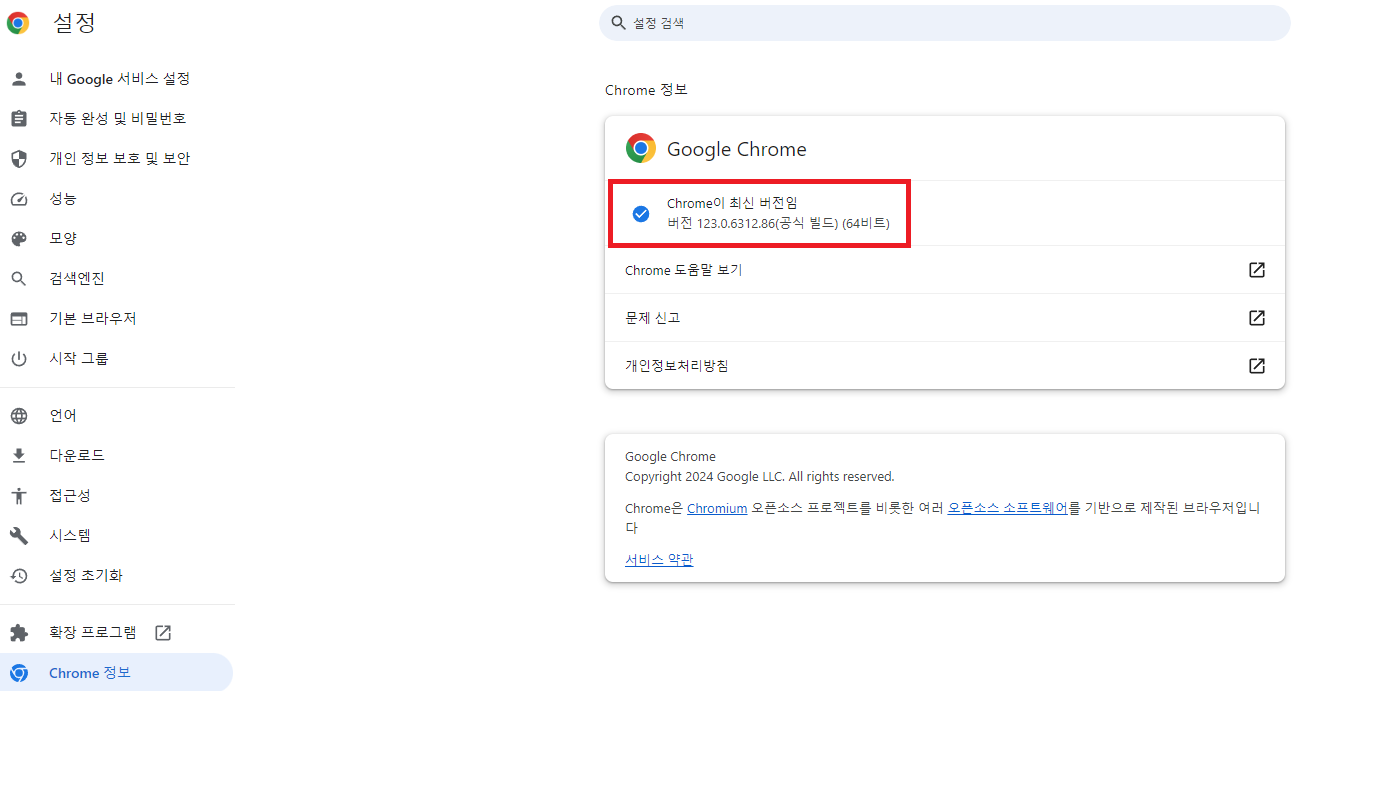Click the accessibility figure icon for 접근성

(19, 496)
